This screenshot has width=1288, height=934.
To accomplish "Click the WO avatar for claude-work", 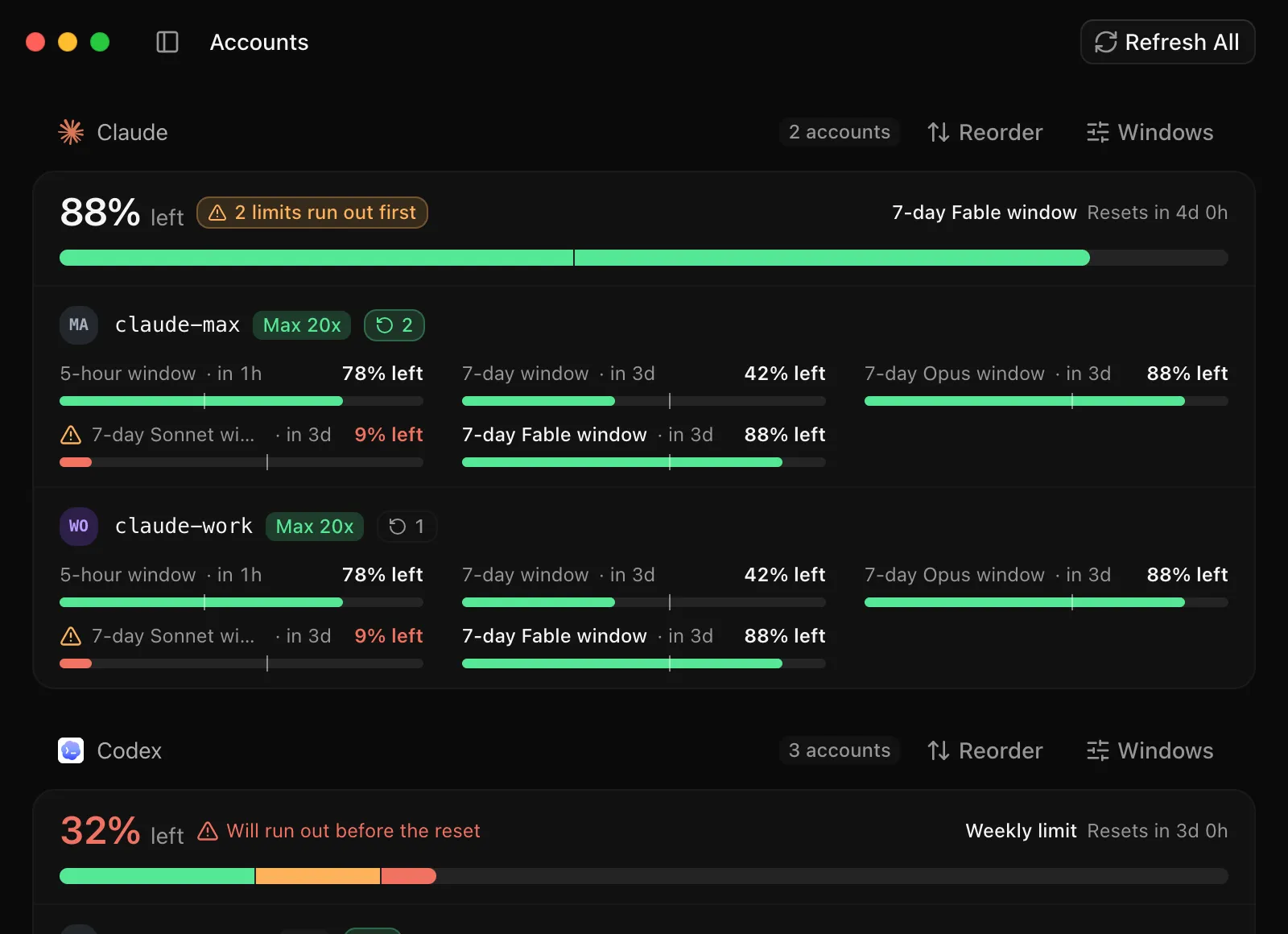I will pyautogui.click(x=79, y=527).
